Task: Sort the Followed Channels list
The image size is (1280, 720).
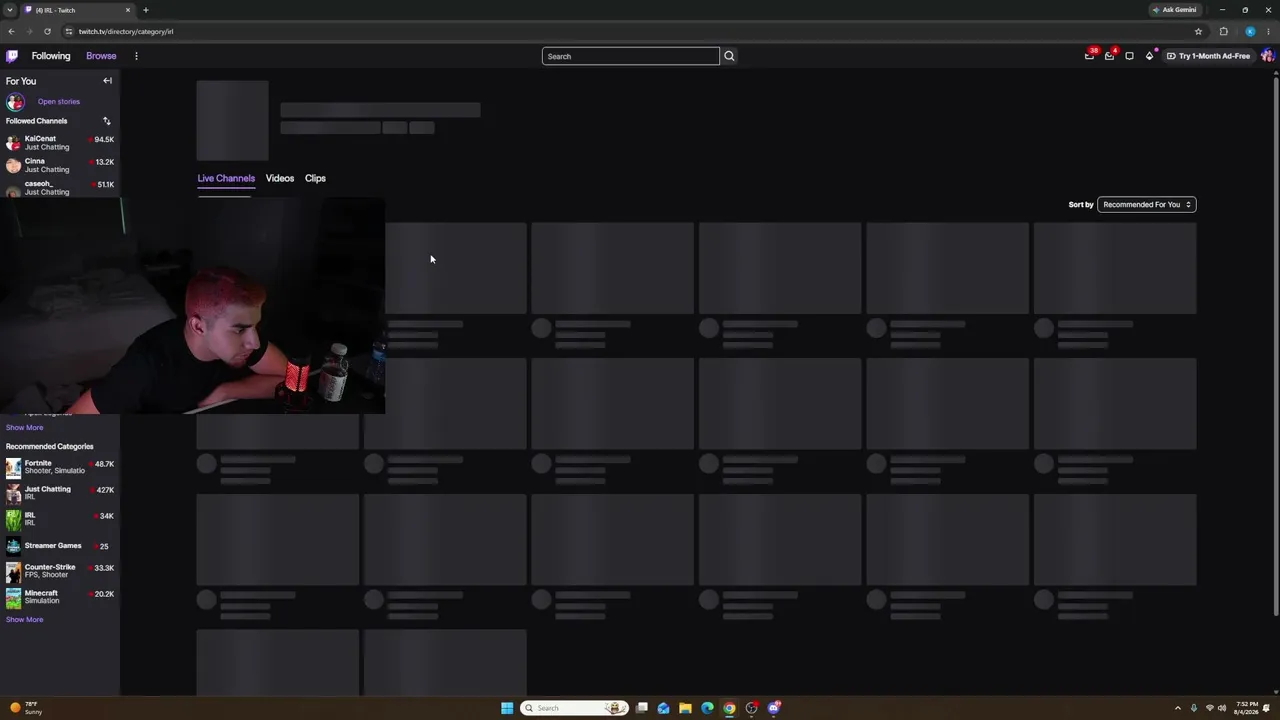Action: [x=107, y=121]
